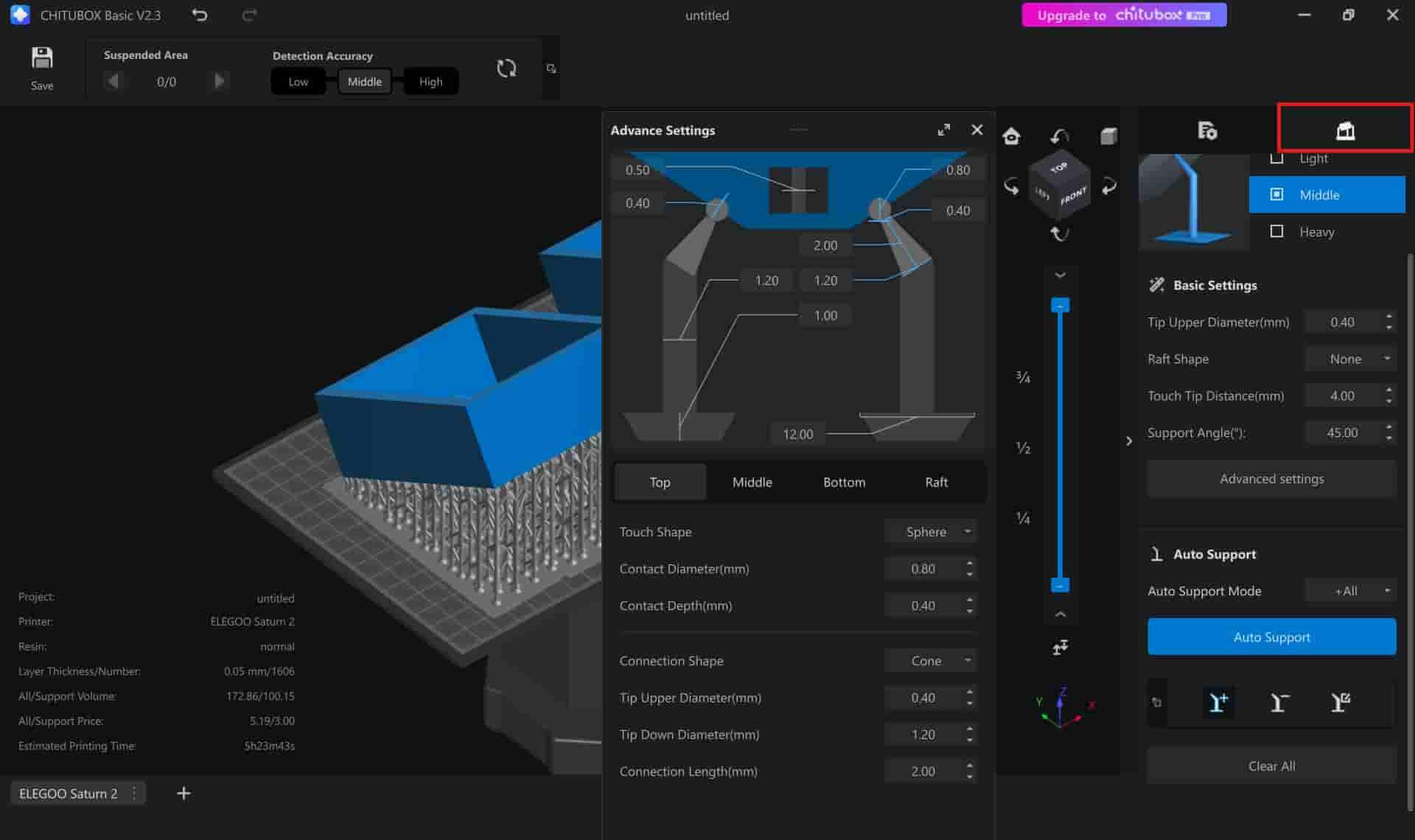Open the Raft Shape dropdown

pyautogui.click(x=1350, y=359)
